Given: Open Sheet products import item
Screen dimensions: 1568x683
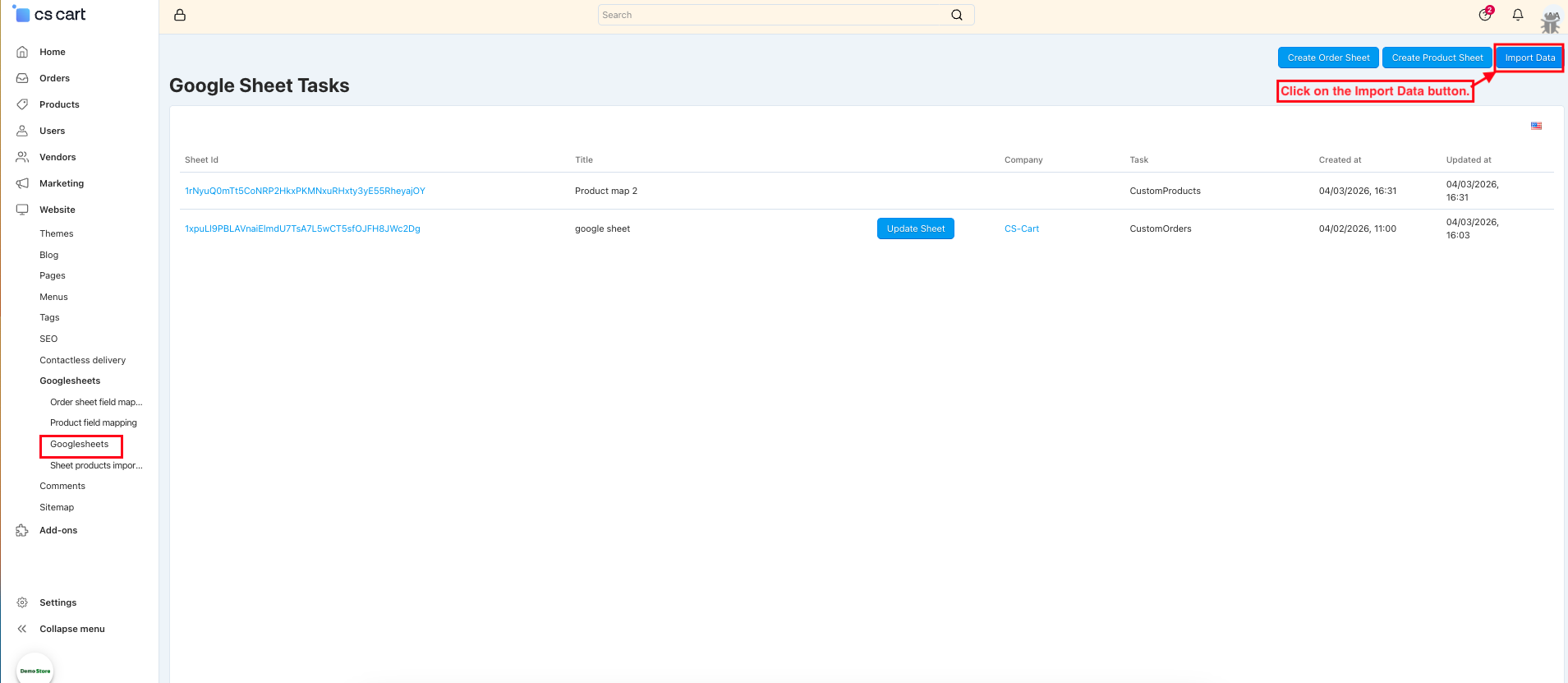Looking at the screenshot, I should pyautogui.click(x=96, y=465).
